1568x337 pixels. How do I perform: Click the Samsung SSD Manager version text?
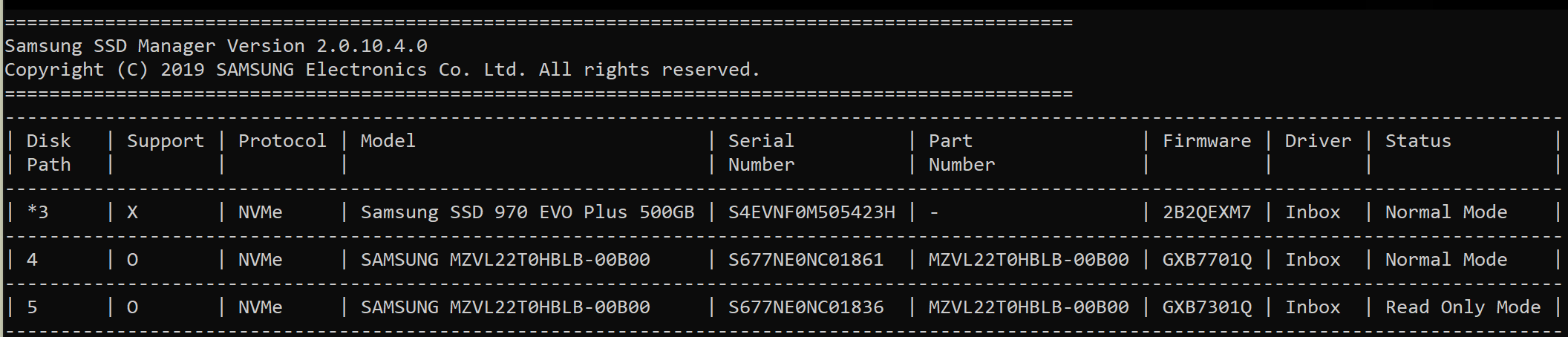[x=216, y=46]
